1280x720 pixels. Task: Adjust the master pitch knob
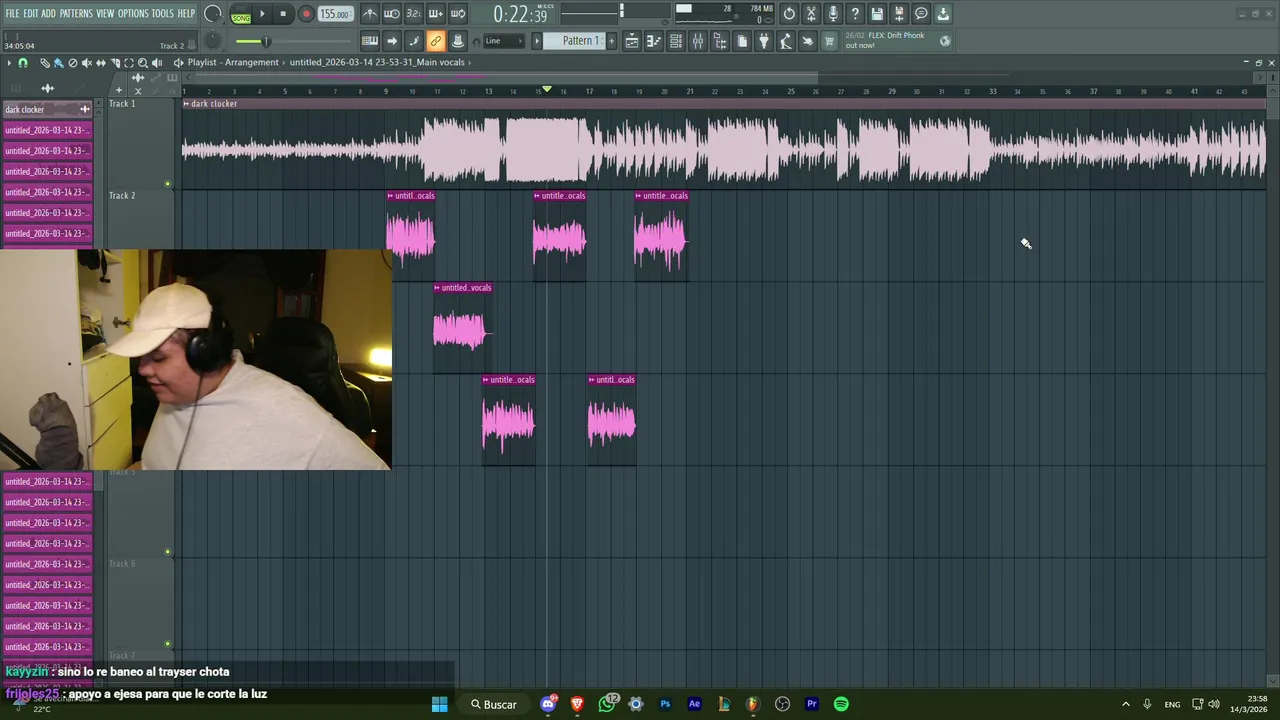(213, 41)
